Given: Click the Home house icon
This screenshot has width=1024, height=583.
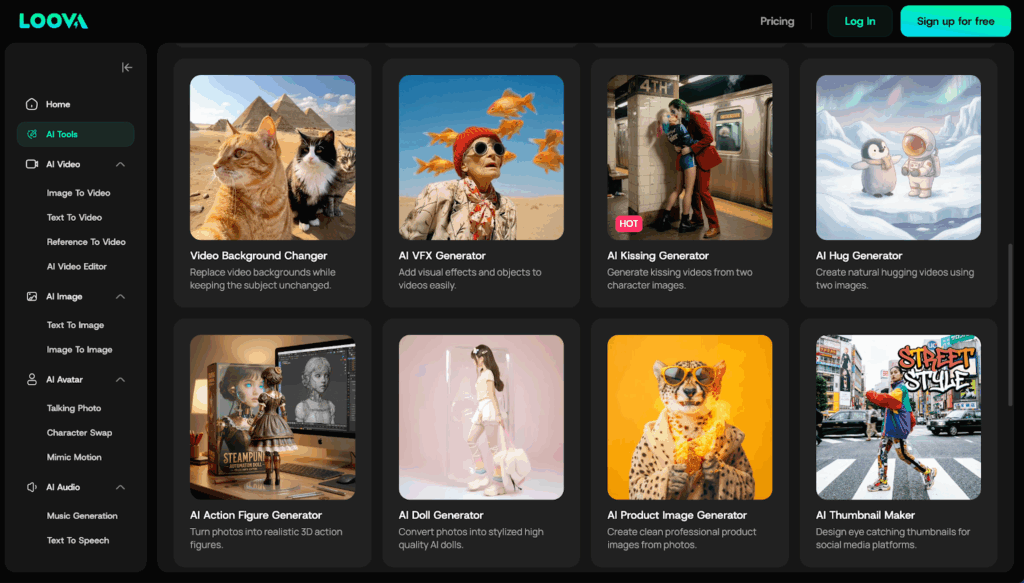Looking at the screenshot, I should point(32,104).
